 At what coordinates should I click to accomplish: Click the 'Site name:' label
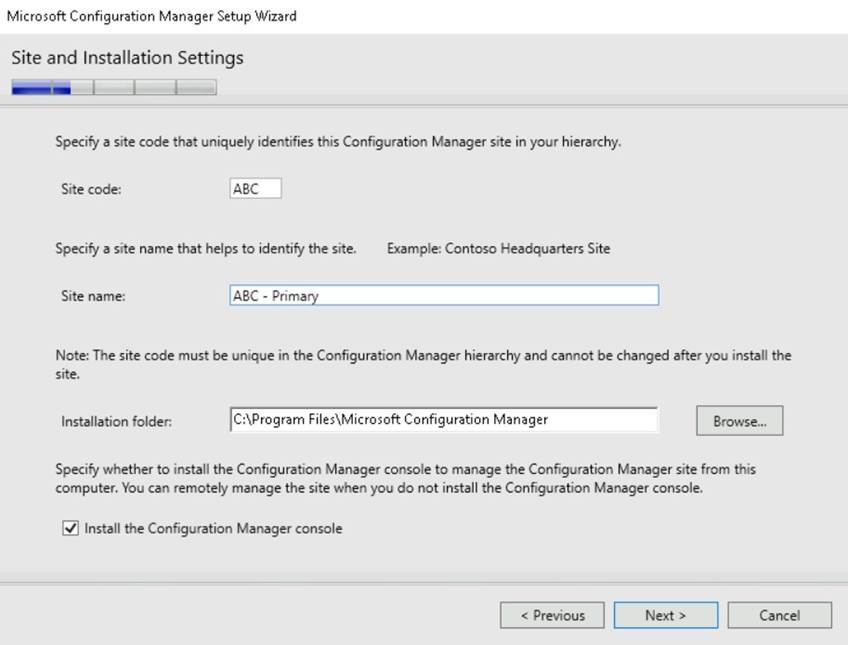(93, 296)
